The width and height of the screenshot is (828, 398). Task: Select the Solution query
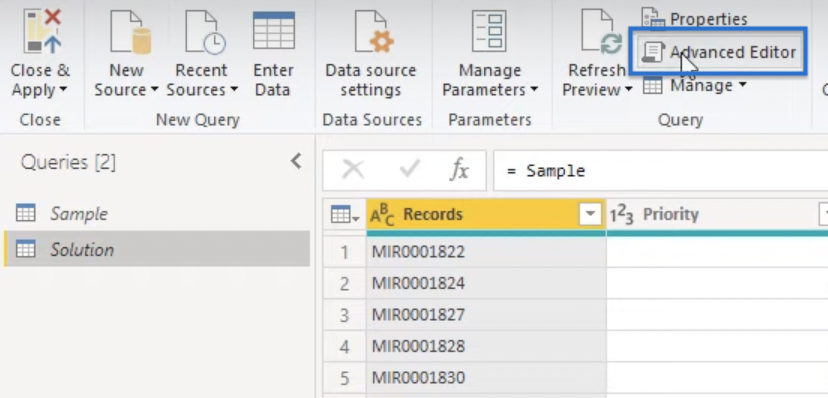tap(157, 249)
